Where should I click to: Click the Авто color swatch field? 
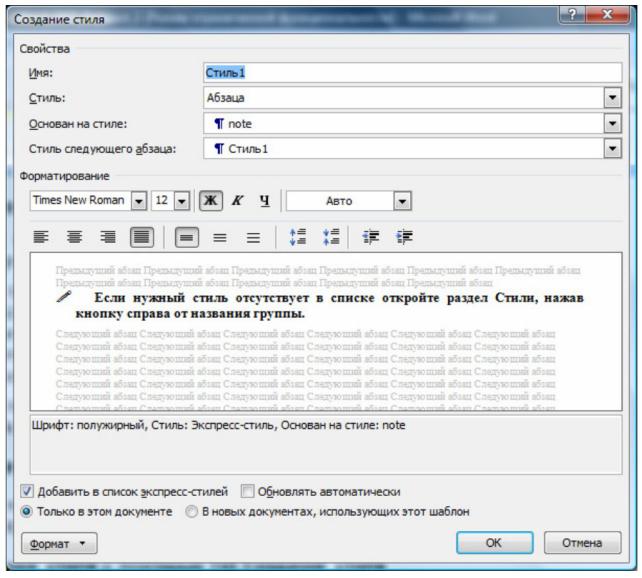340,201
